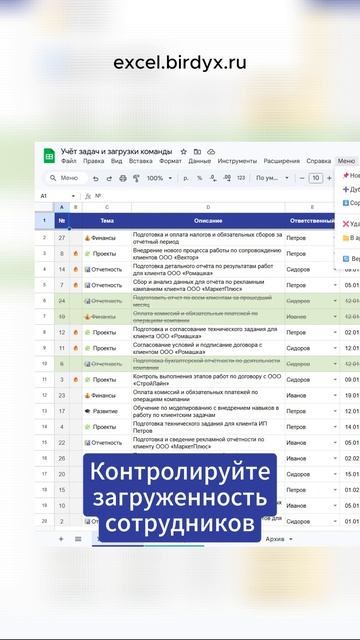
Task: Open the 100% zoom dropdown
Action: tap(160, 178)
